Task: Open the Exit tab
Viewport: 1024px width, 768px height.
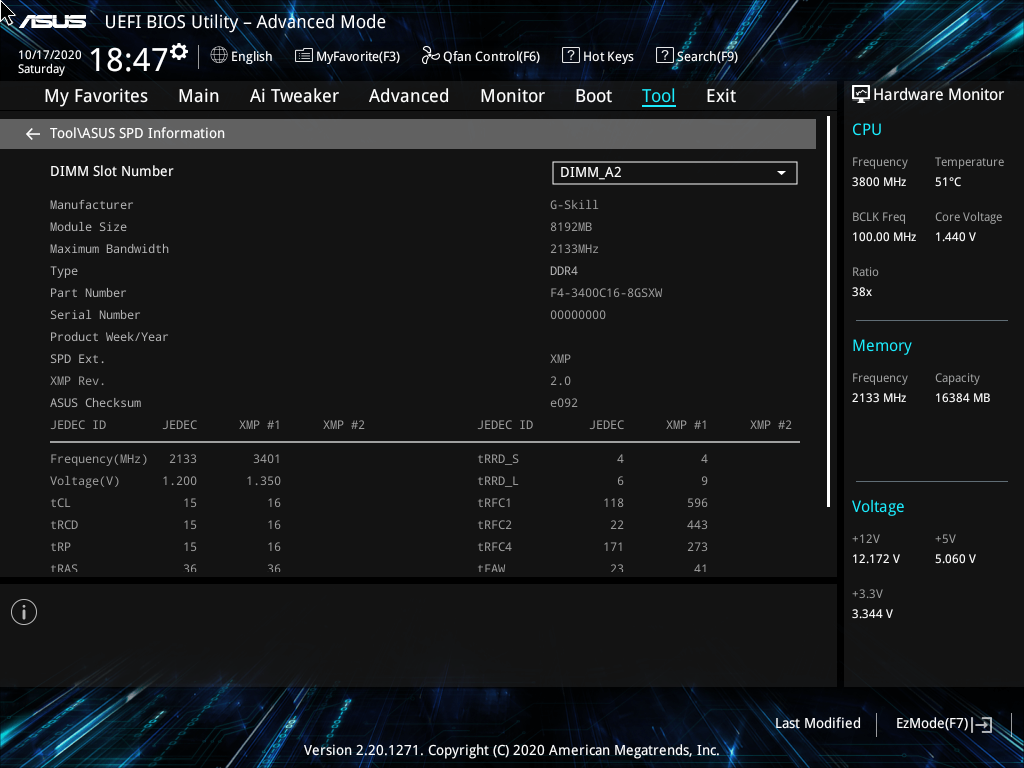Action: pos(721,96)
